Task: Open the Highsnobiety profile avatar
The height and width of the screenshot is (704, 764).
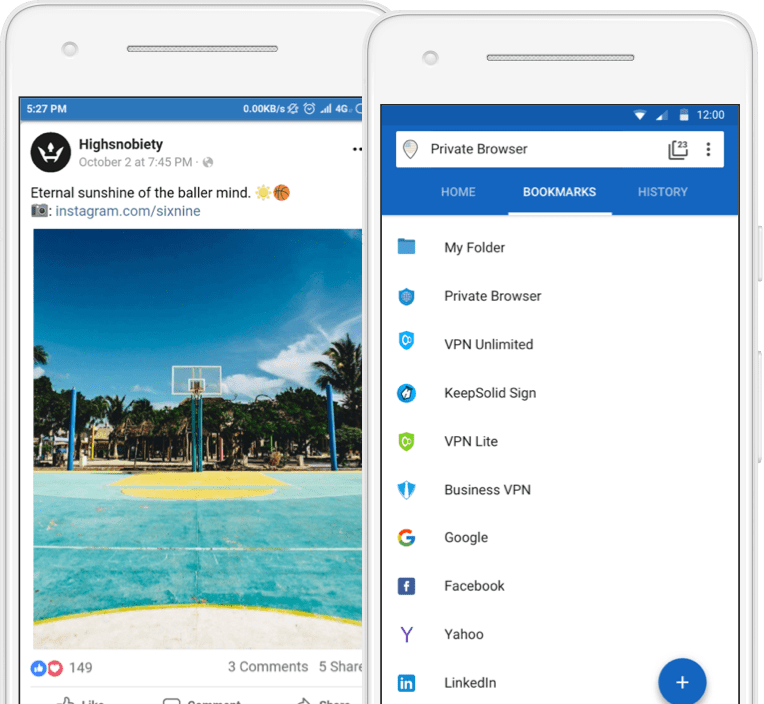Action: click(51, 152)
